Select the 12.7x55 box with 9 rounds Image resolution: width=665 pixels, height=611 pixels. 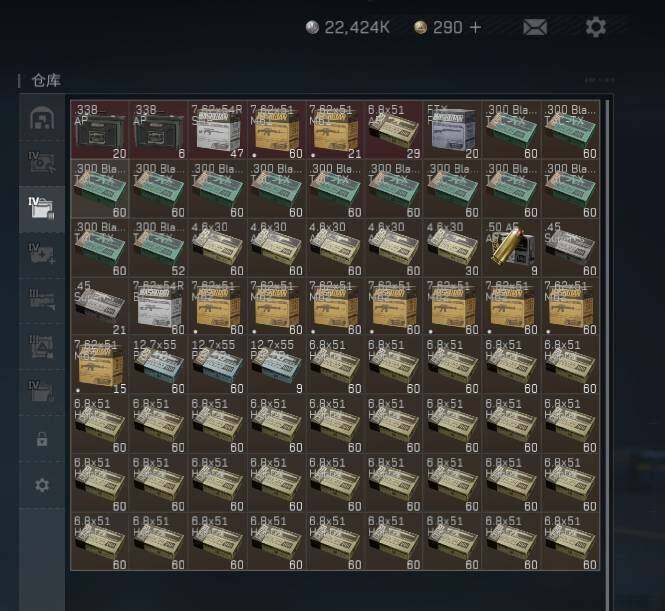coord(276,365)
